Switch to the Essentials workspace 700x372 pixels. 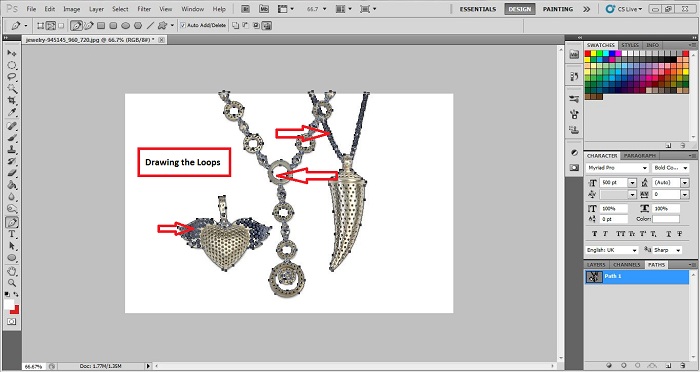click(478, 9)
